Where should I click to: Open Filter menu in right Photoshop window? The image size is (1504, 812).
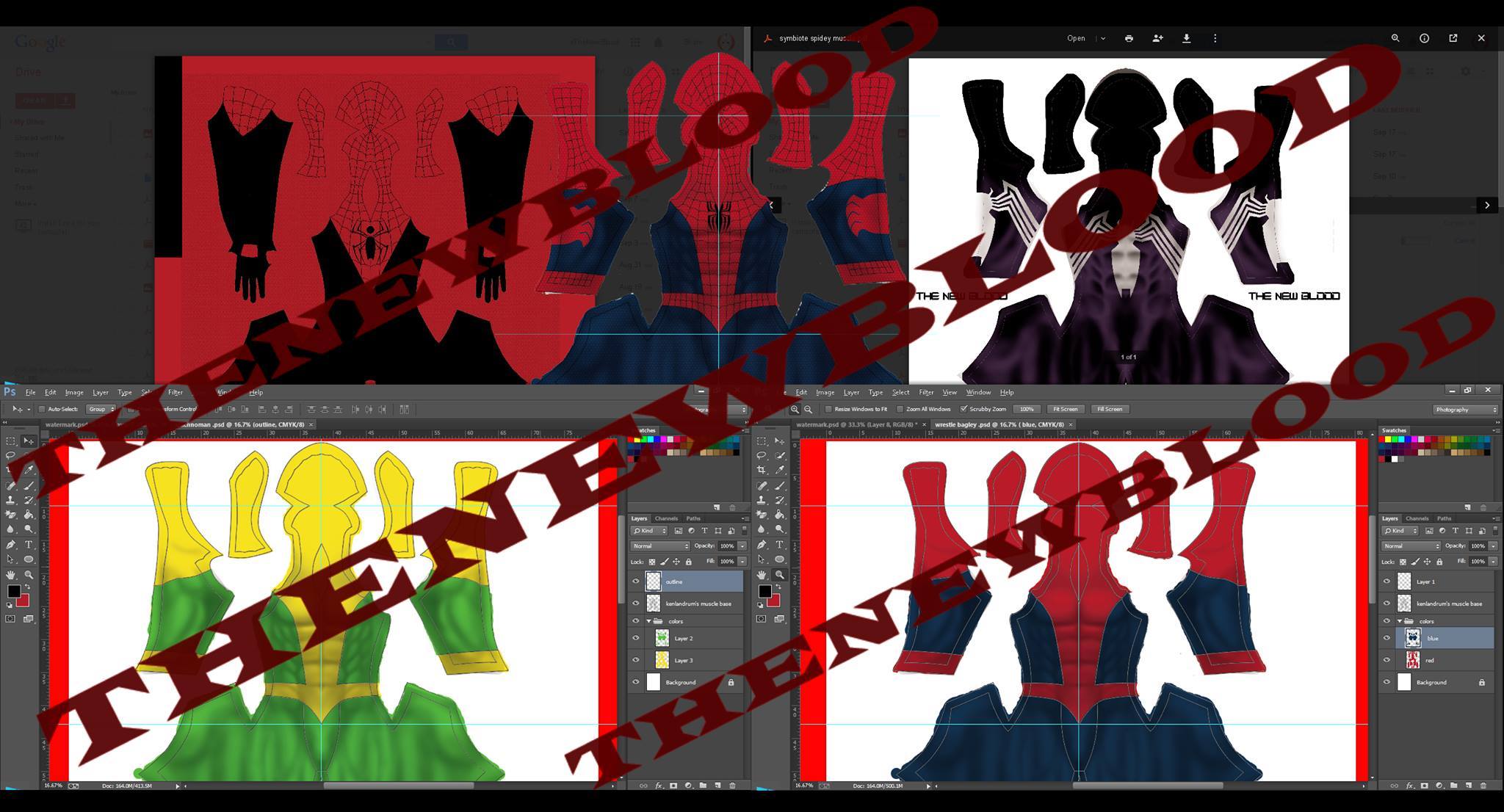[x=926, y=392]
